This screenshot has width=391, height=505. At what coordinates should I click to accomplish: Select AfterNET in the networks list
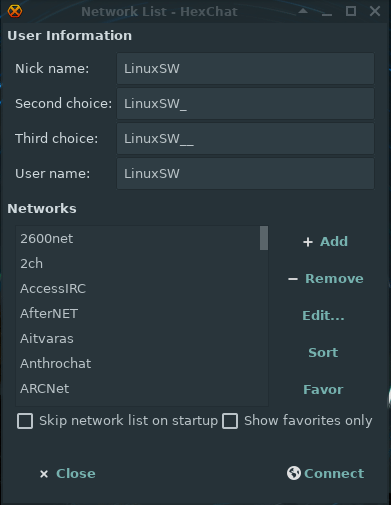[138, 314]
